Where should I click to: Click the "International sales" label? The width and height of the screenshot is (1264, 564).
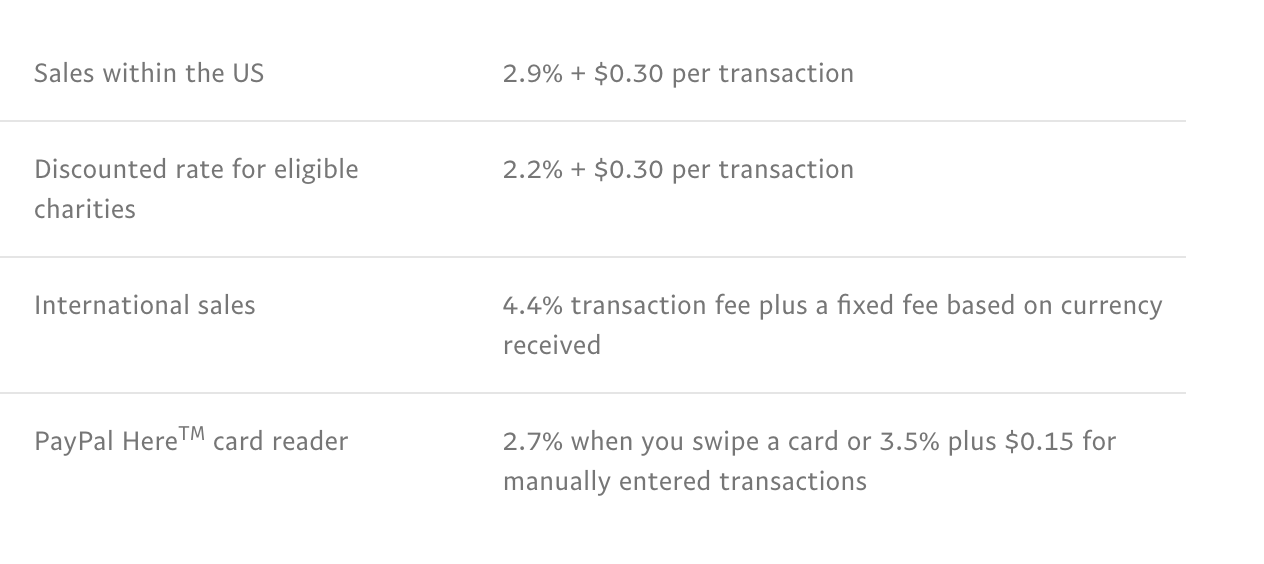pos(145,305)
